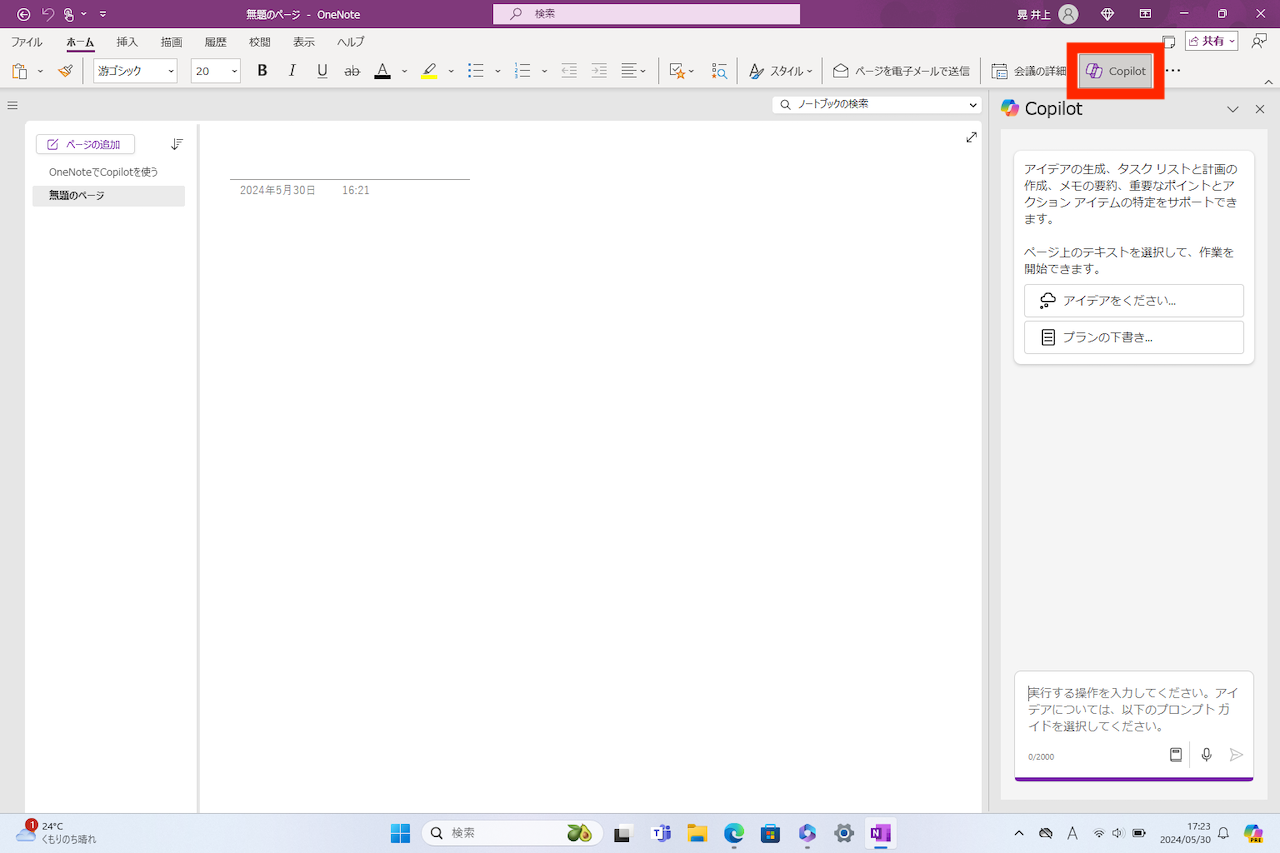Toggle bold formatting
1280x853 pixels.
(x=262, y=70)
